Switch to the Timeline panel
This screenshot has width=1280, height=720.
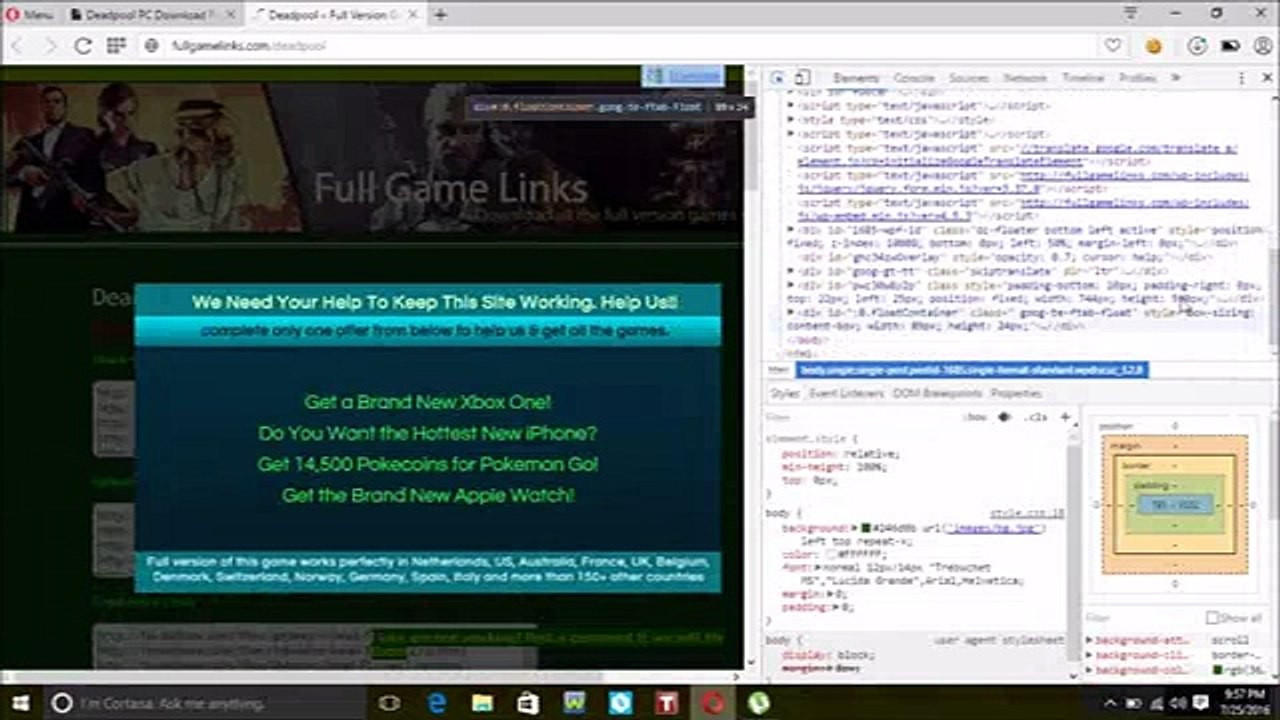tap(1083, 78)
